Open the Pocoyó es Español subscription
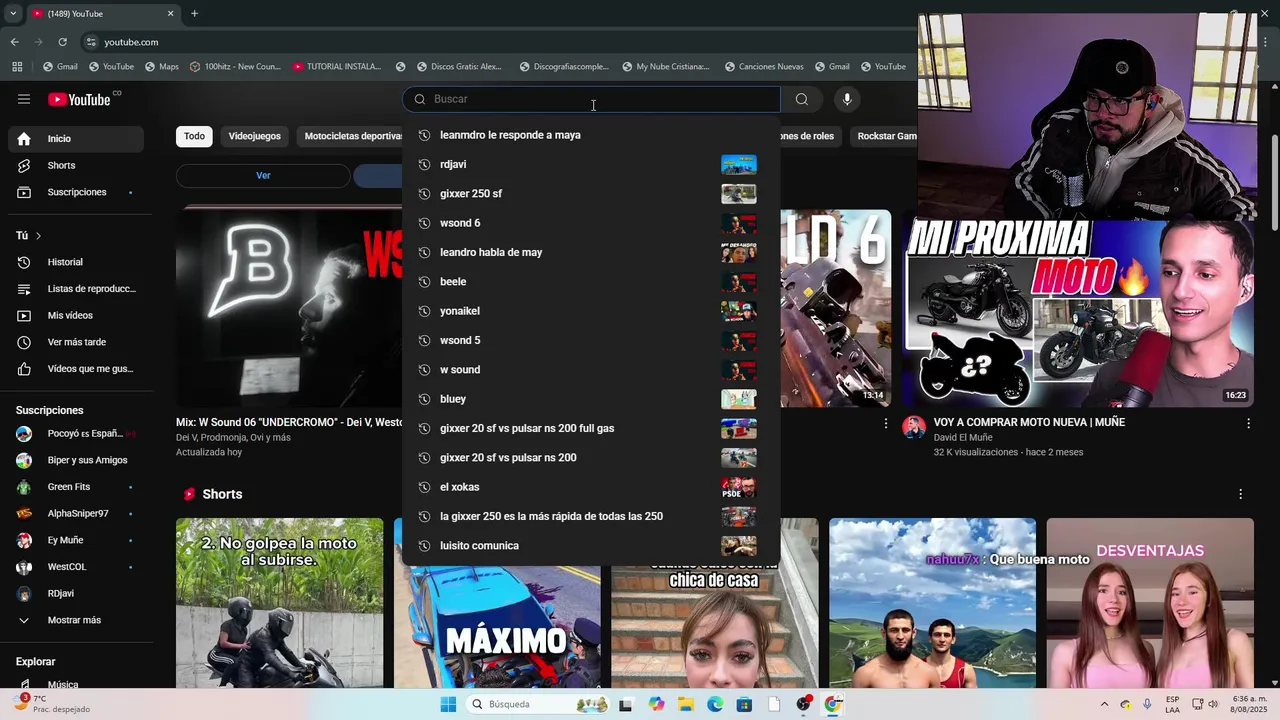The width and height of the screenshot is (1280, 720). [x=76, y=434]
